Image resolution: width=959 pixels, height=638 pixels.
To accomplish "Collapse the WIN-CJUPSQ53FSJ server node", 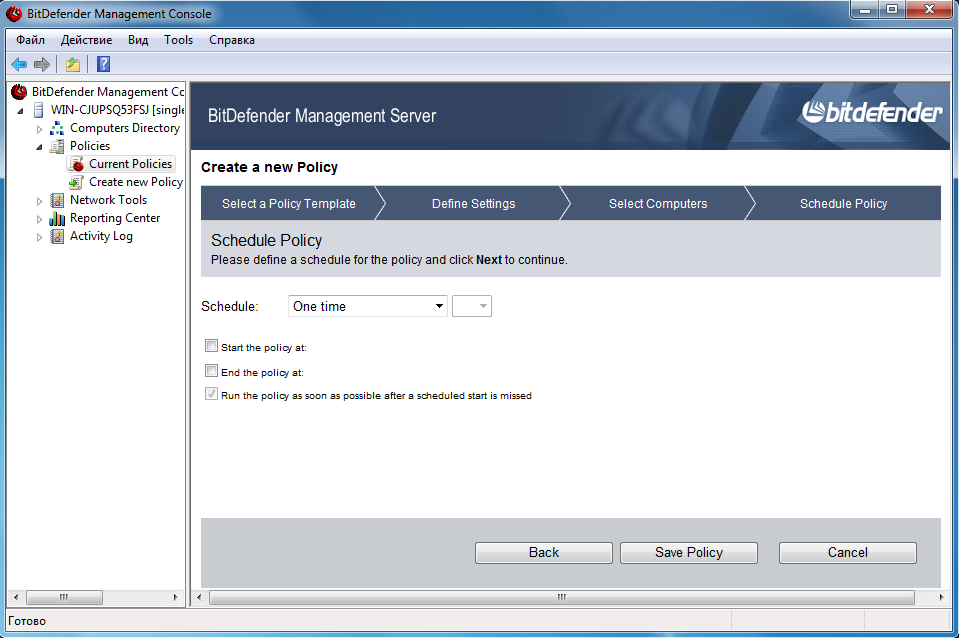I will coord(21,111).
